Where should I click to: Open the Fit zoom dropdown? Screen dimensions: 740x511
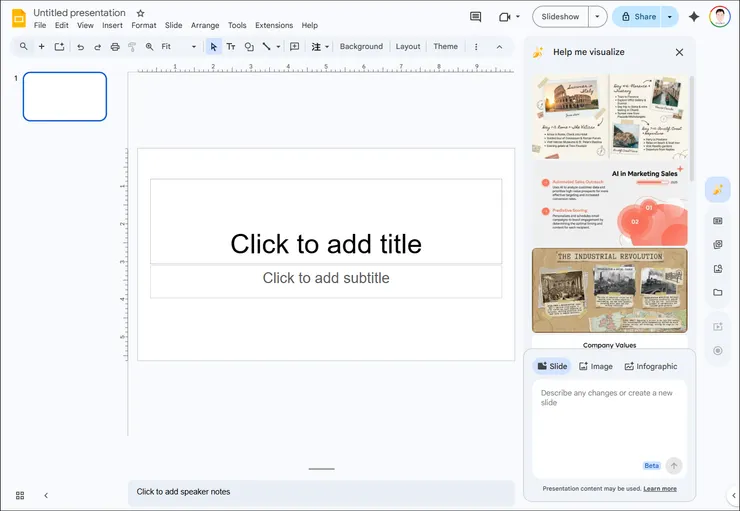tap(179, 47)
